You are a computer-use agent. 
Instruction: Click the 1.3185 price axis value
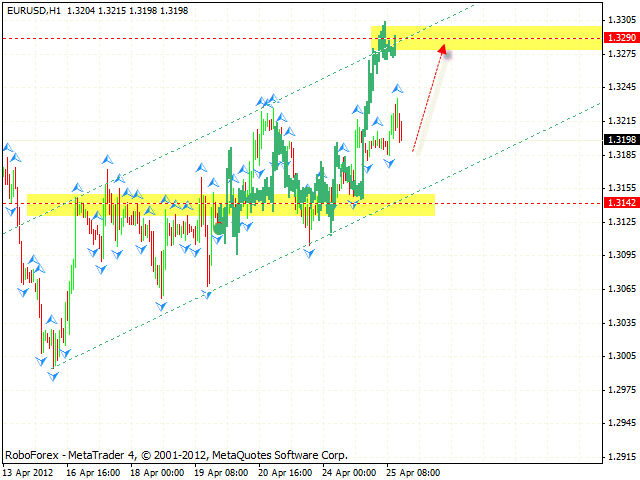pyautogui.click(x=622, y=155)
